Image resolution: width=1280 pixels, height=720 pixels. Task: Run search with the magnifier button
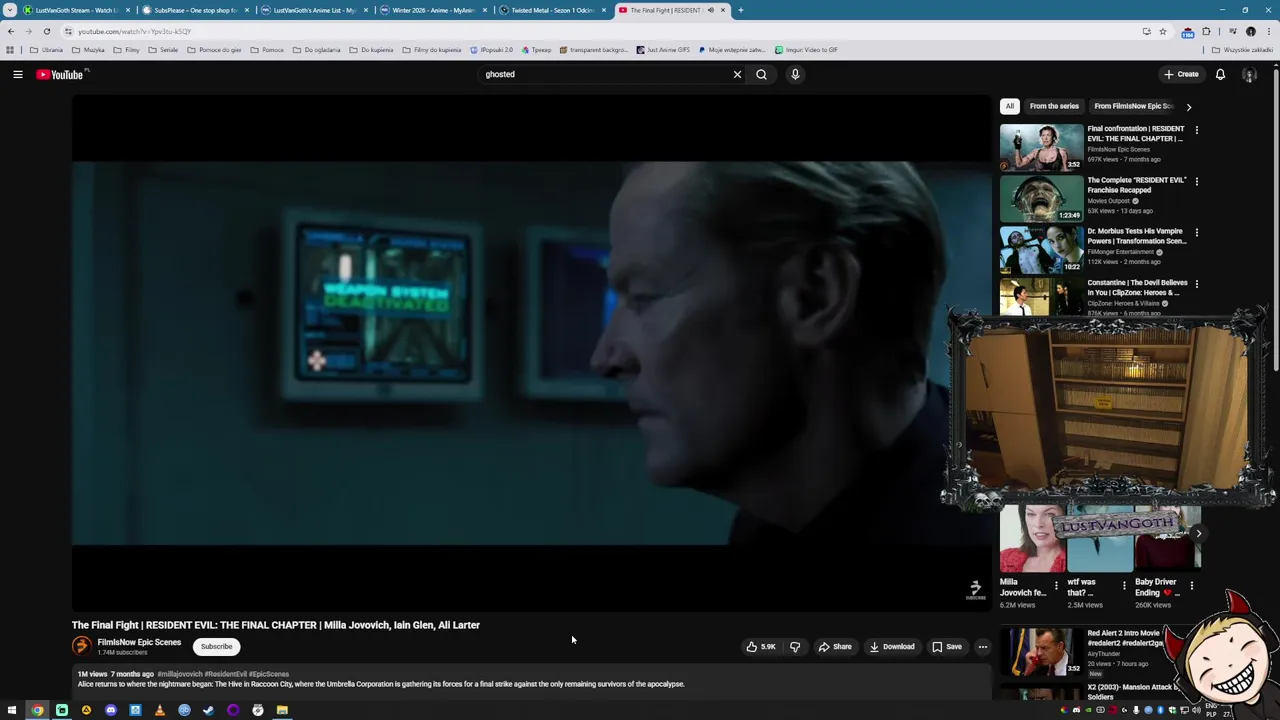[761, 74]
